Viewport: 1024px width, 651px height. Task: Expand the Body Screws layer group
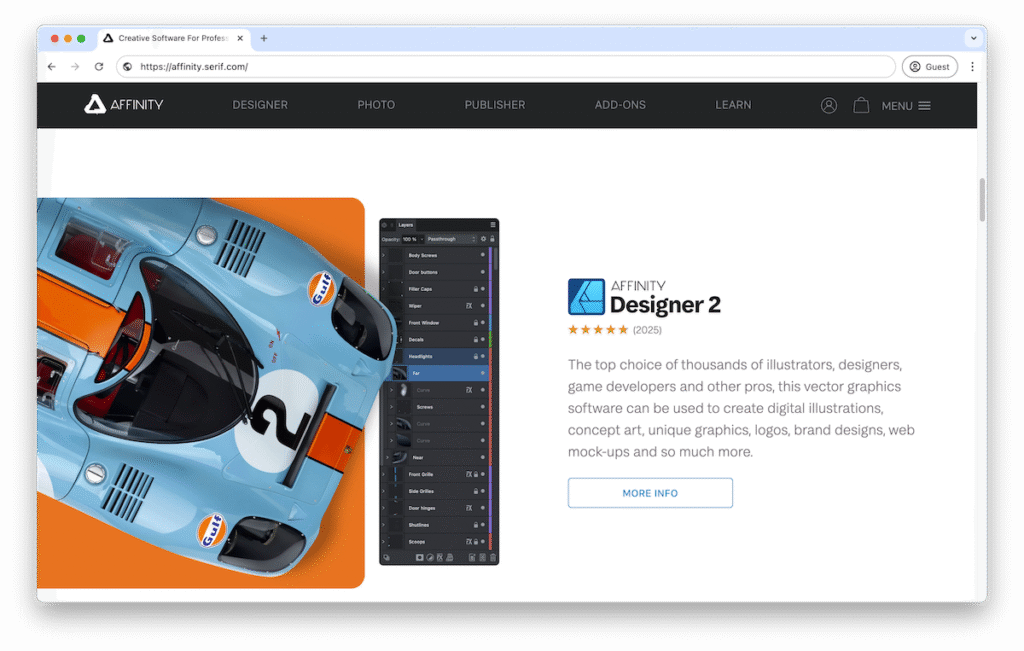(x=384, y=255)
